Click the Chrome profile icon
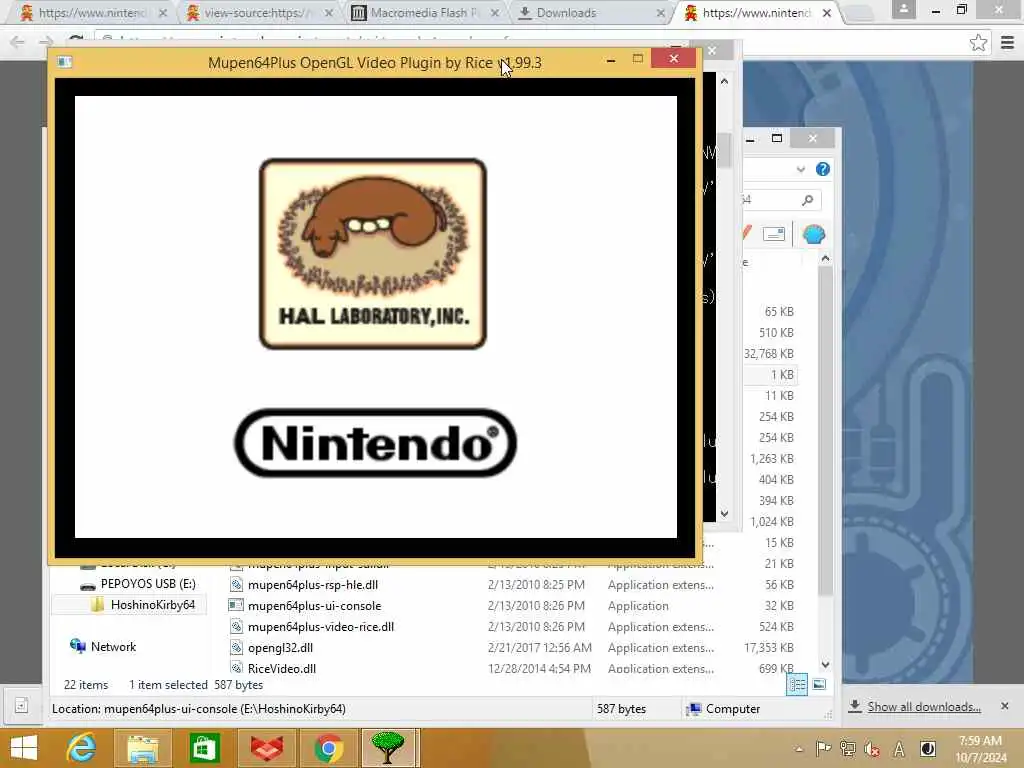 pos(904,10)
